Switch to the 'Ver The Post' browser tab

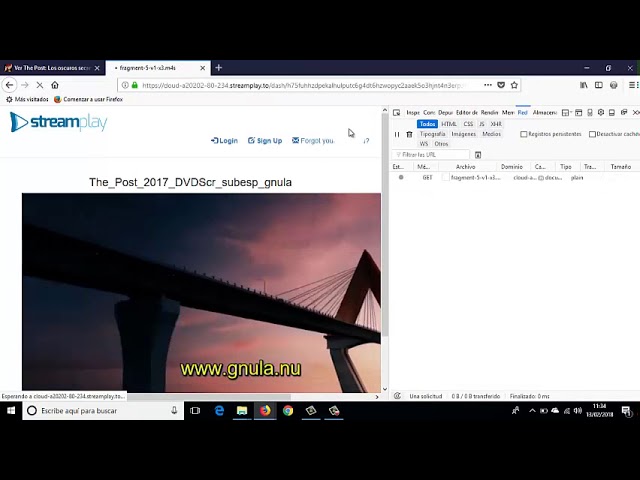click(52, 68)
